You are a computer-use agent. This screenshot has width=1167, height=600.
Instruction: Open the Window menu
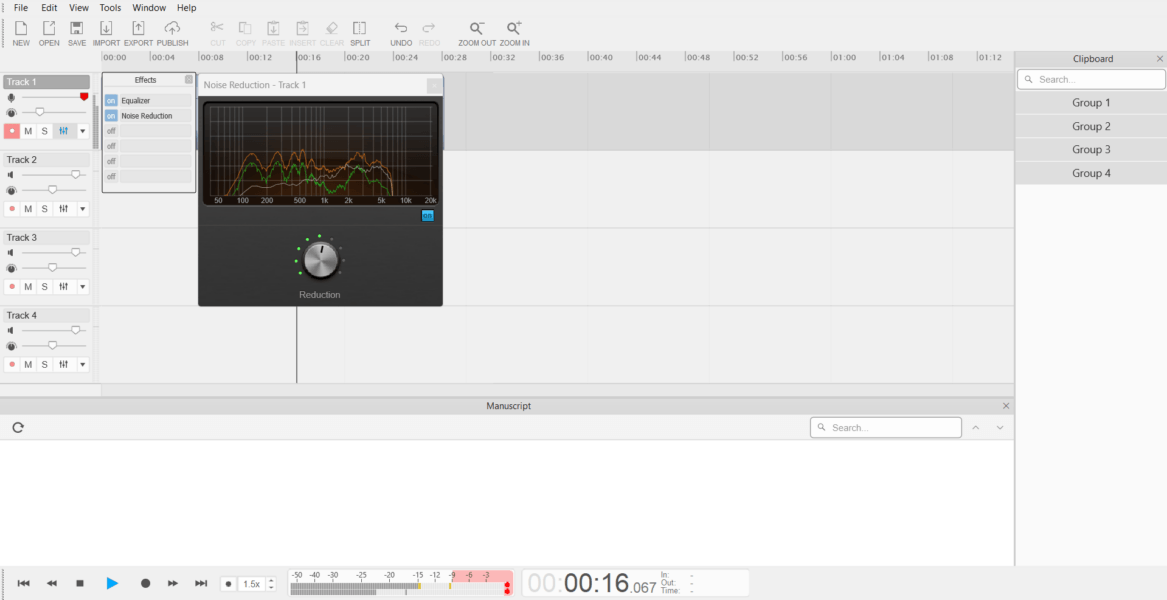point(149,8)
